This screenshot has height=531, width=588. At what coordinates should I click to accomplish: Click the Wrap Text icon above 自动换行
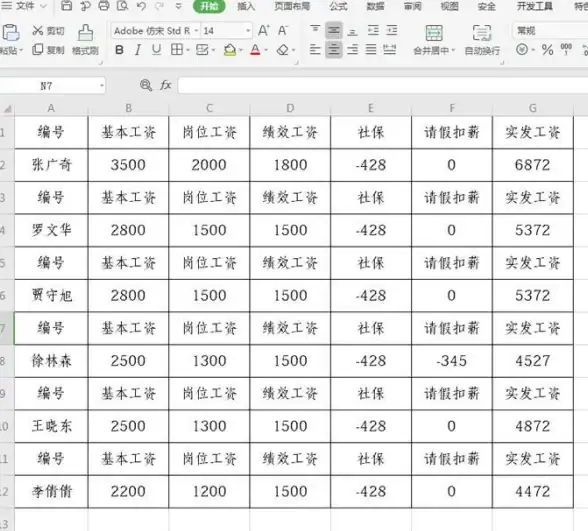click(x=482, y=33)
